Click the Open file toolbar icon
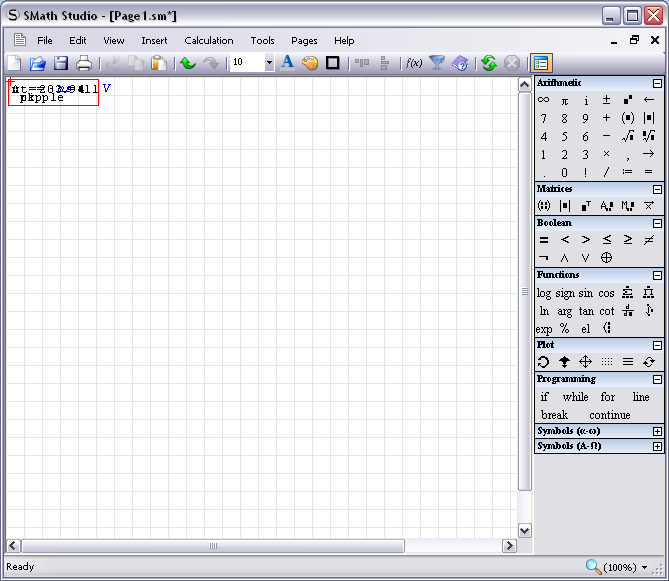Viewport: 669px width, 581px height. coord(37,63)
